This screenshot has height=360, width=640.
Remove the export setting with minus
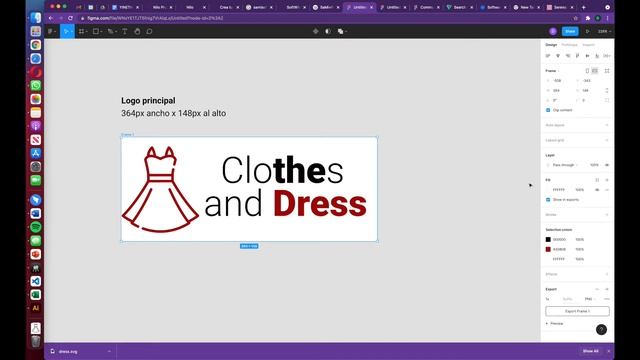tap(607, 299)
